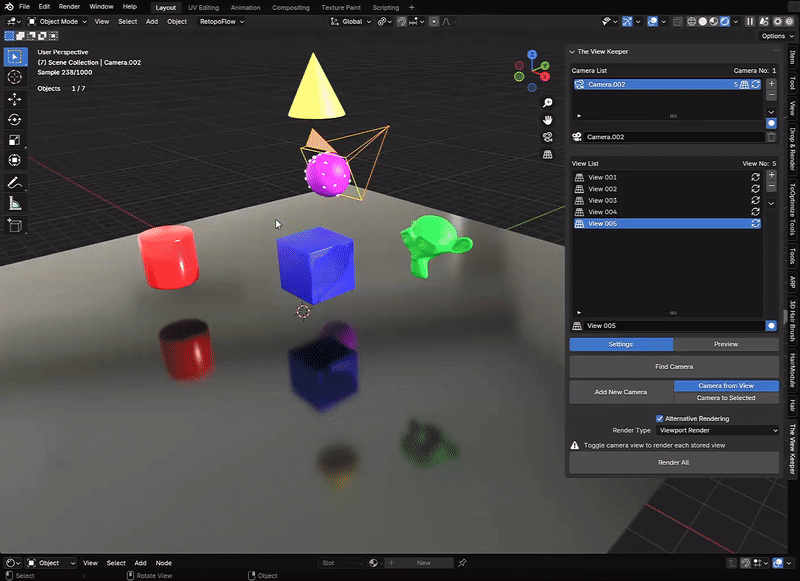The height and width of the screenshot is (581, 800).
Task: Open the RetopoFlow dropdown
Action: [221, 21]
